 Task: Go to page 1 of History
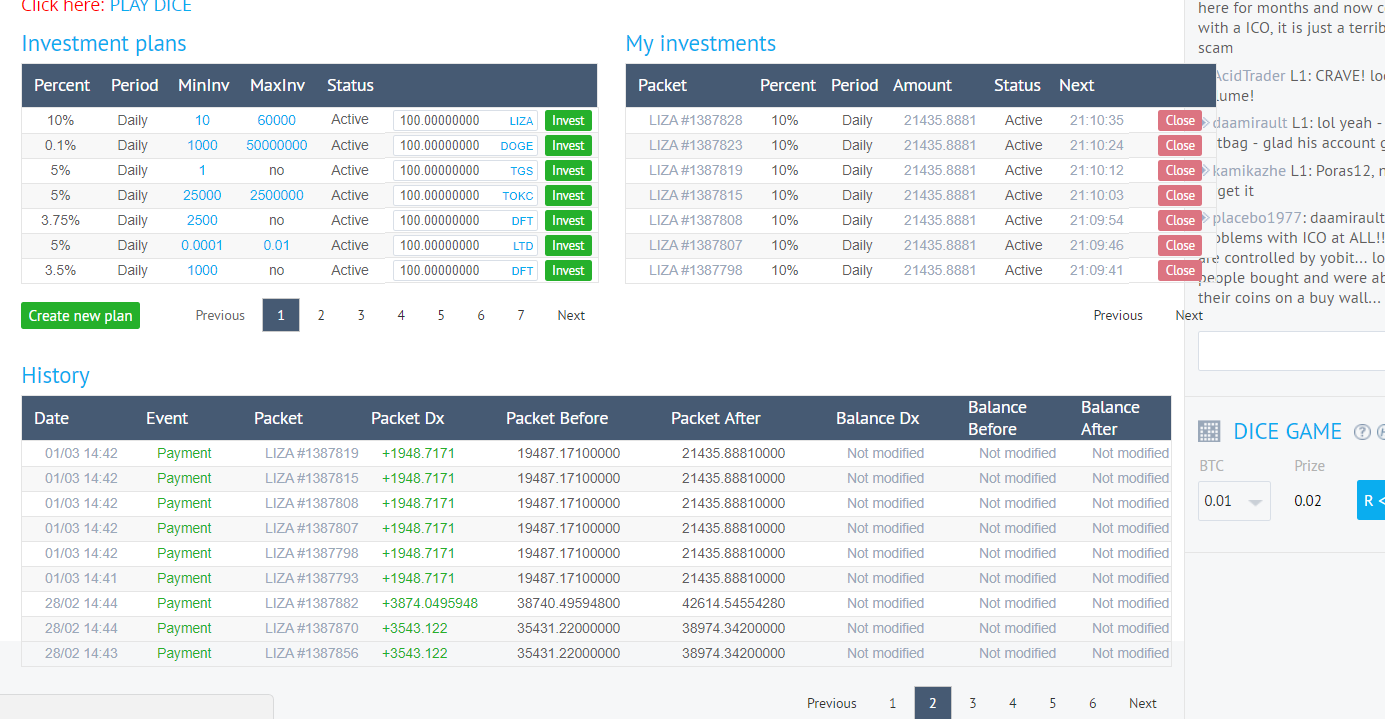click(x=893, y=703)
